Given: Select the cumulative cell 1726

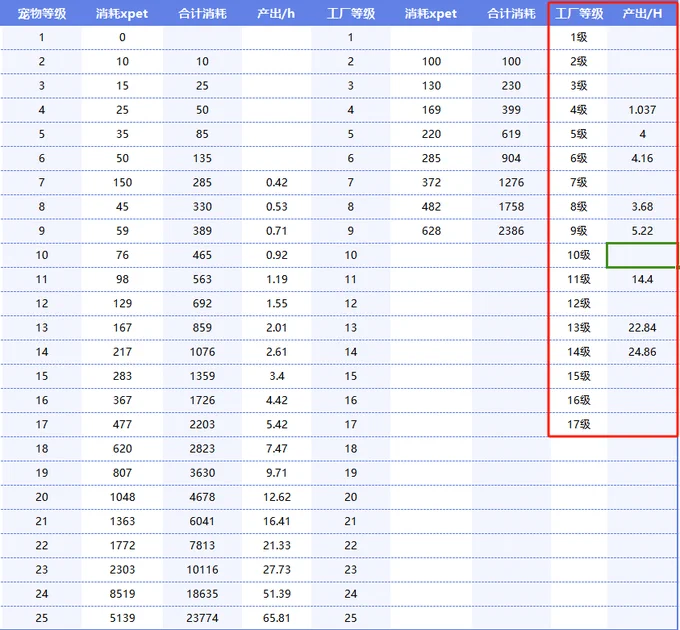Looking at the screenshot, I should [x=203, y=400].
